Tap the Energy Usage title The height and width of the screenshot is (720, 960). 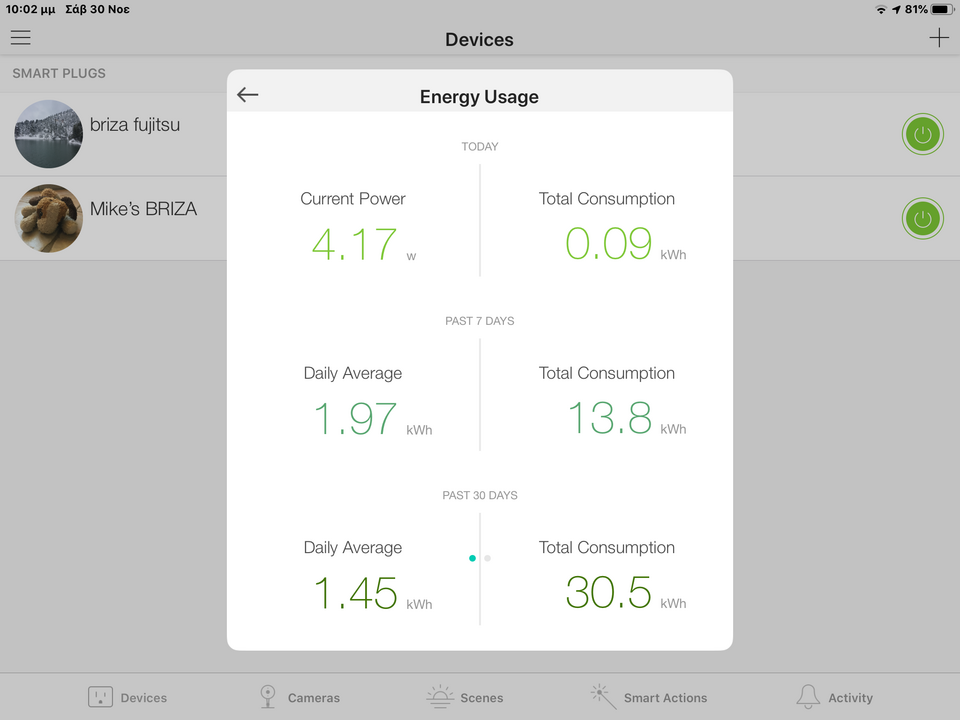point(479,97)
